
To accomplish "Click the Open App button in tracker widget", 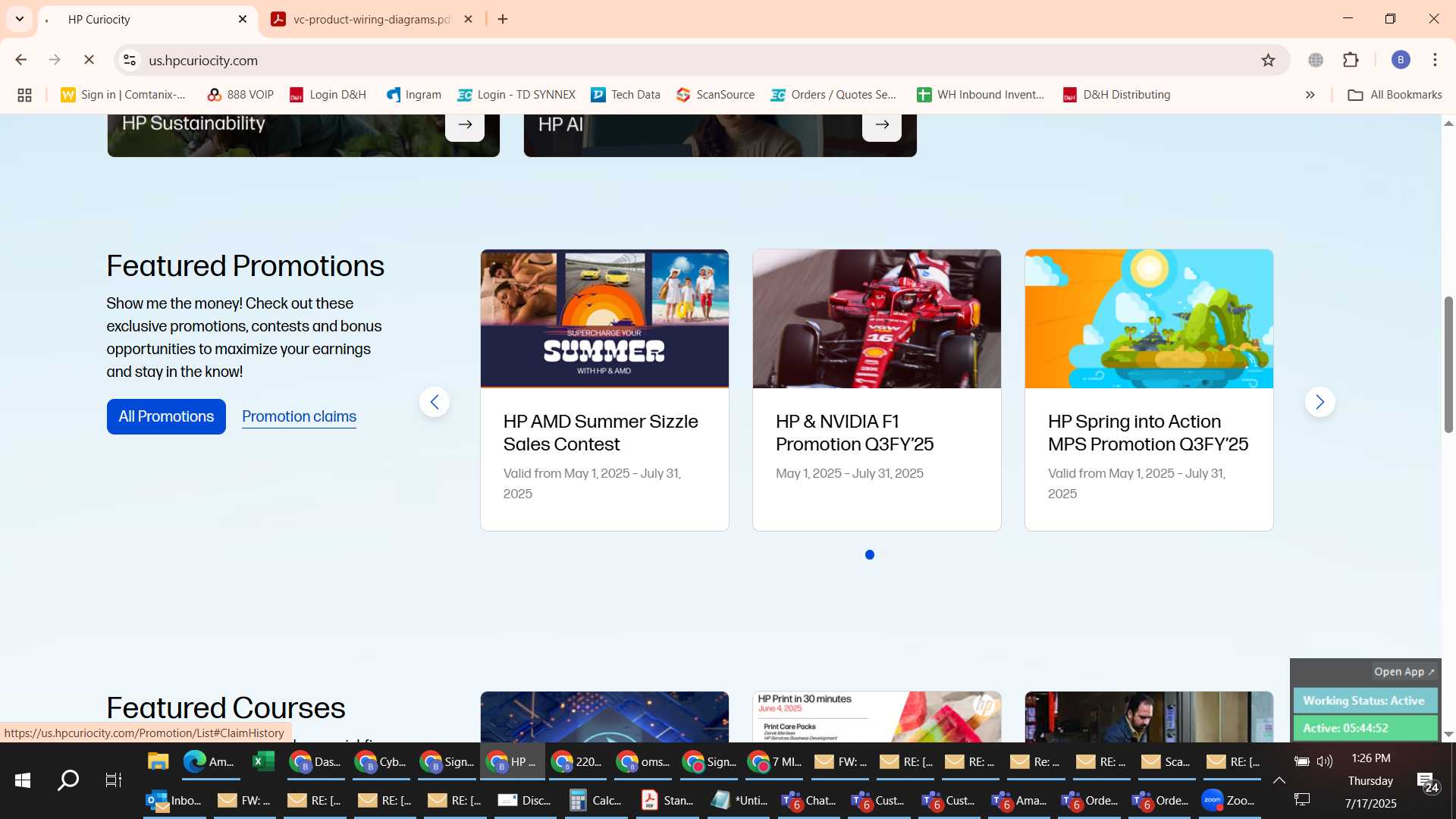I will pyautogui.click(x=1404, y=672).
